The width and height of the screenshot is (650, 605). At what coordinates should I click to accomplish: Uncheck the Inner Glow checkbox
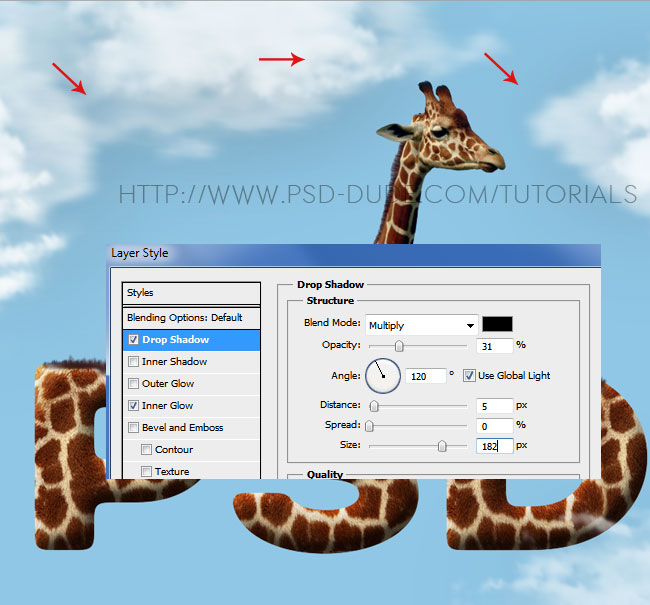(133, 406)
